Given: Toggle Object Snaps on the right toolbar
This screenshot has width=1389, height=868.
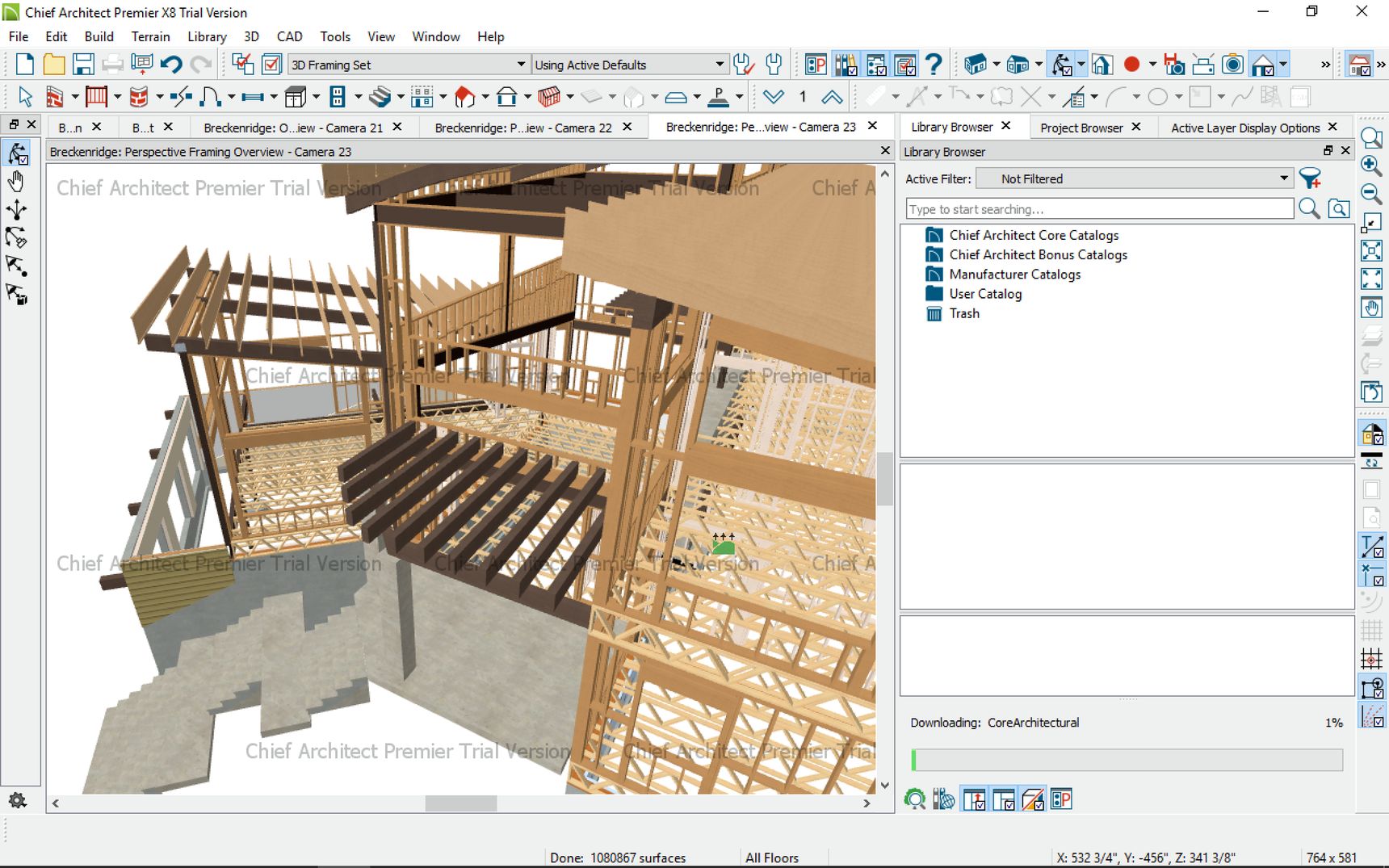Looking at the screenshot, I should tap(1371, 688).
